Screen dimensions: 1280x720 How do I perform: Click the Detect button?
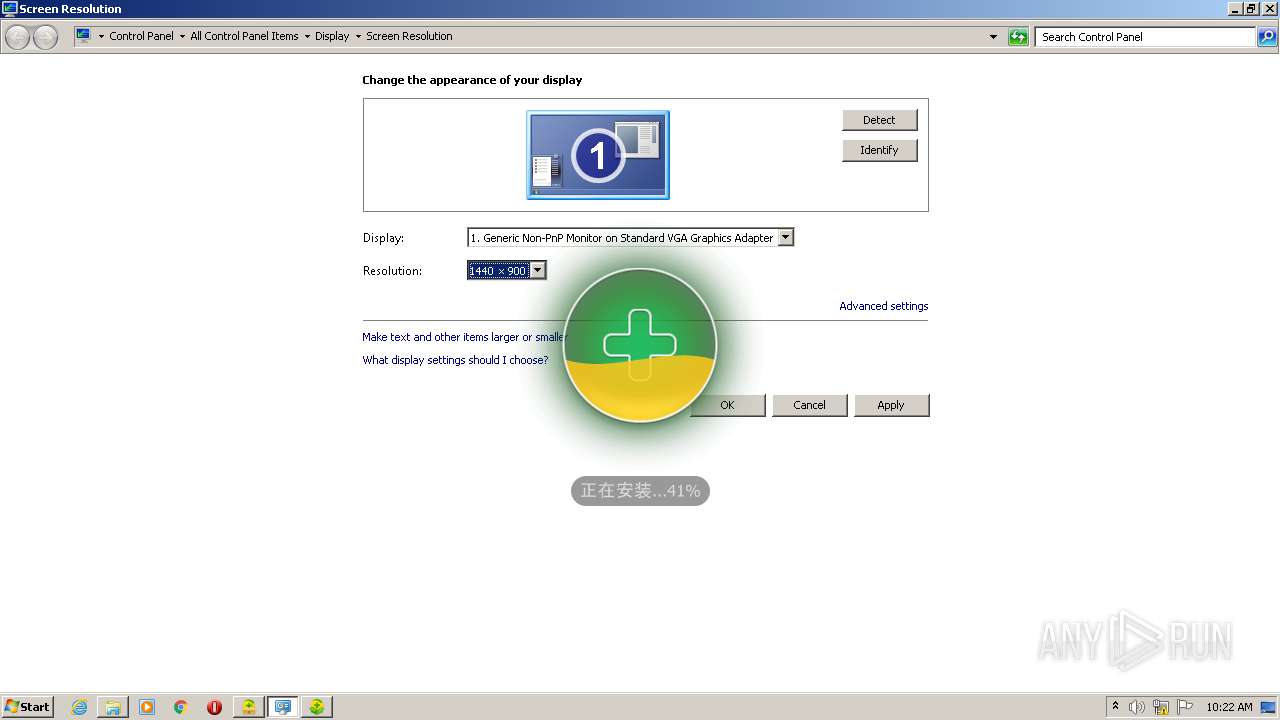tap(879, 120)
